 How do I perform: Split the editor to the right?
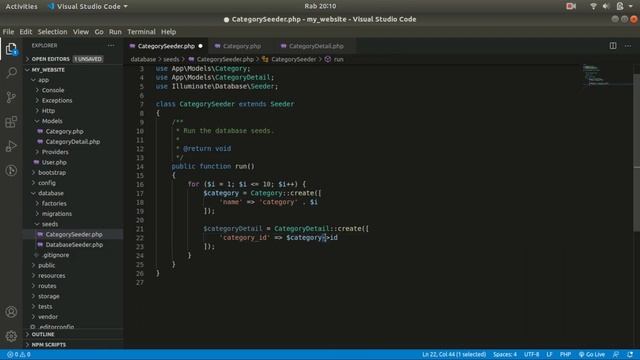click(x=613, y=46)
